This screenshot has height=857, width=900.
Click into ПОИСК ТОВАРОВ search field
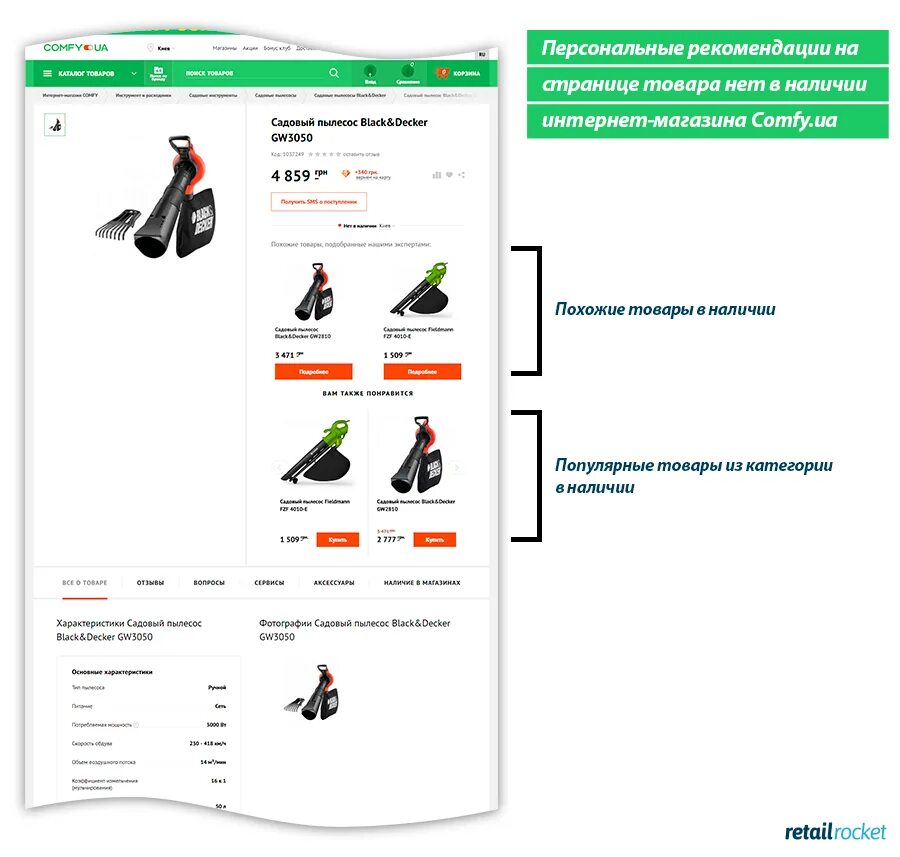(x=254, y=73)
